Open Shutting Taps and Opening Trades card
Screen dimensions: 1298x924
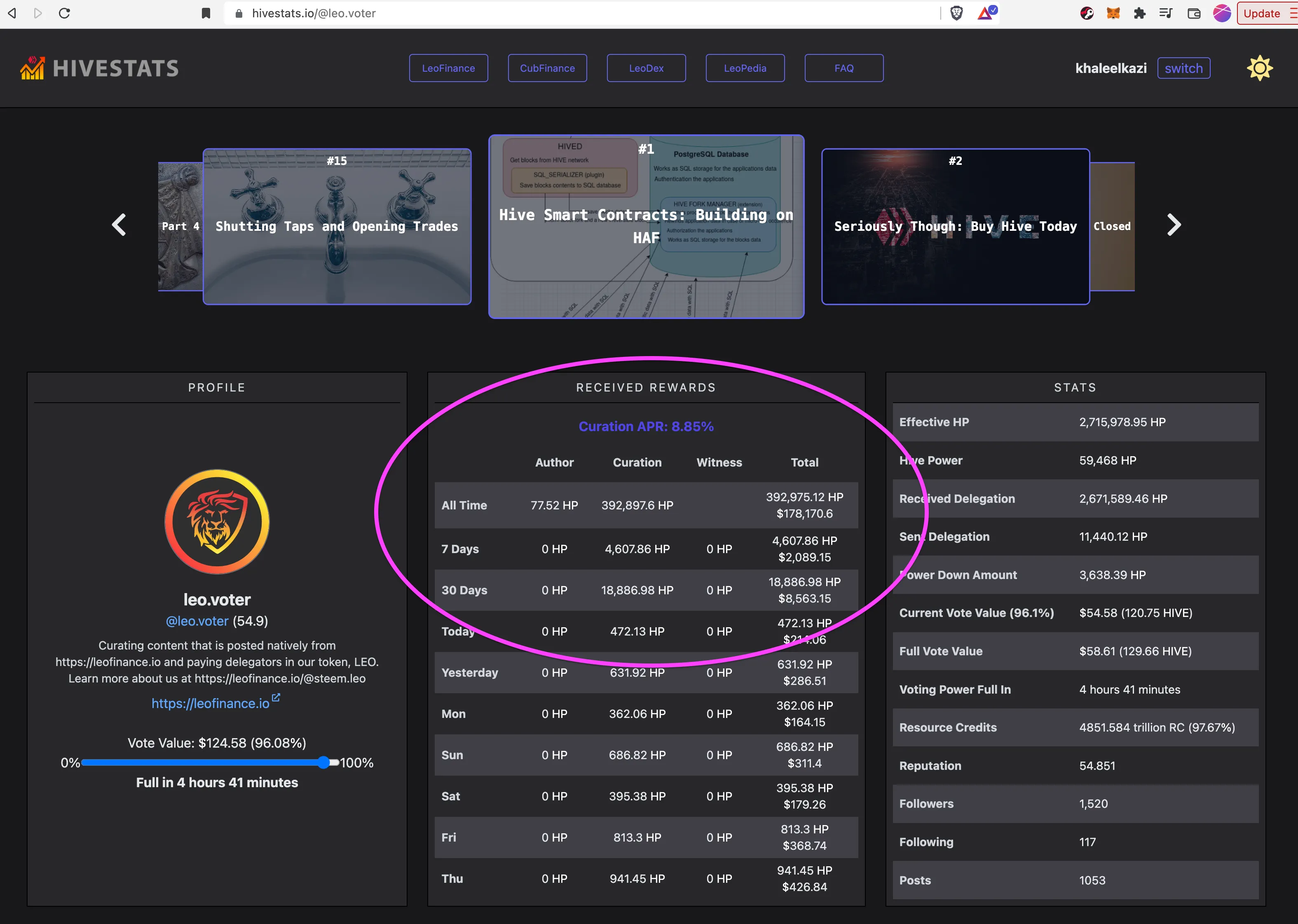click(337, 226)
